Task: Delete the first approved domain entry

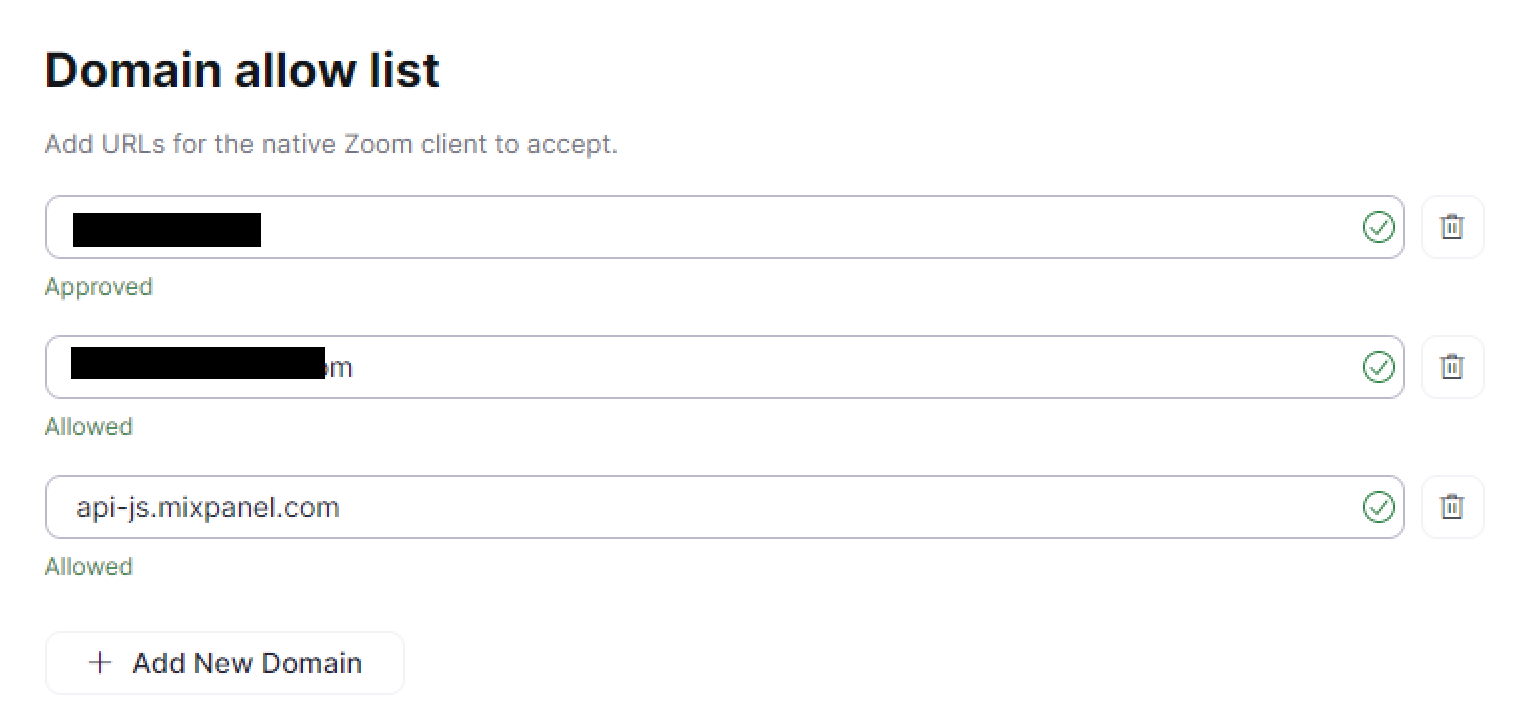Action: [1452, 227]
